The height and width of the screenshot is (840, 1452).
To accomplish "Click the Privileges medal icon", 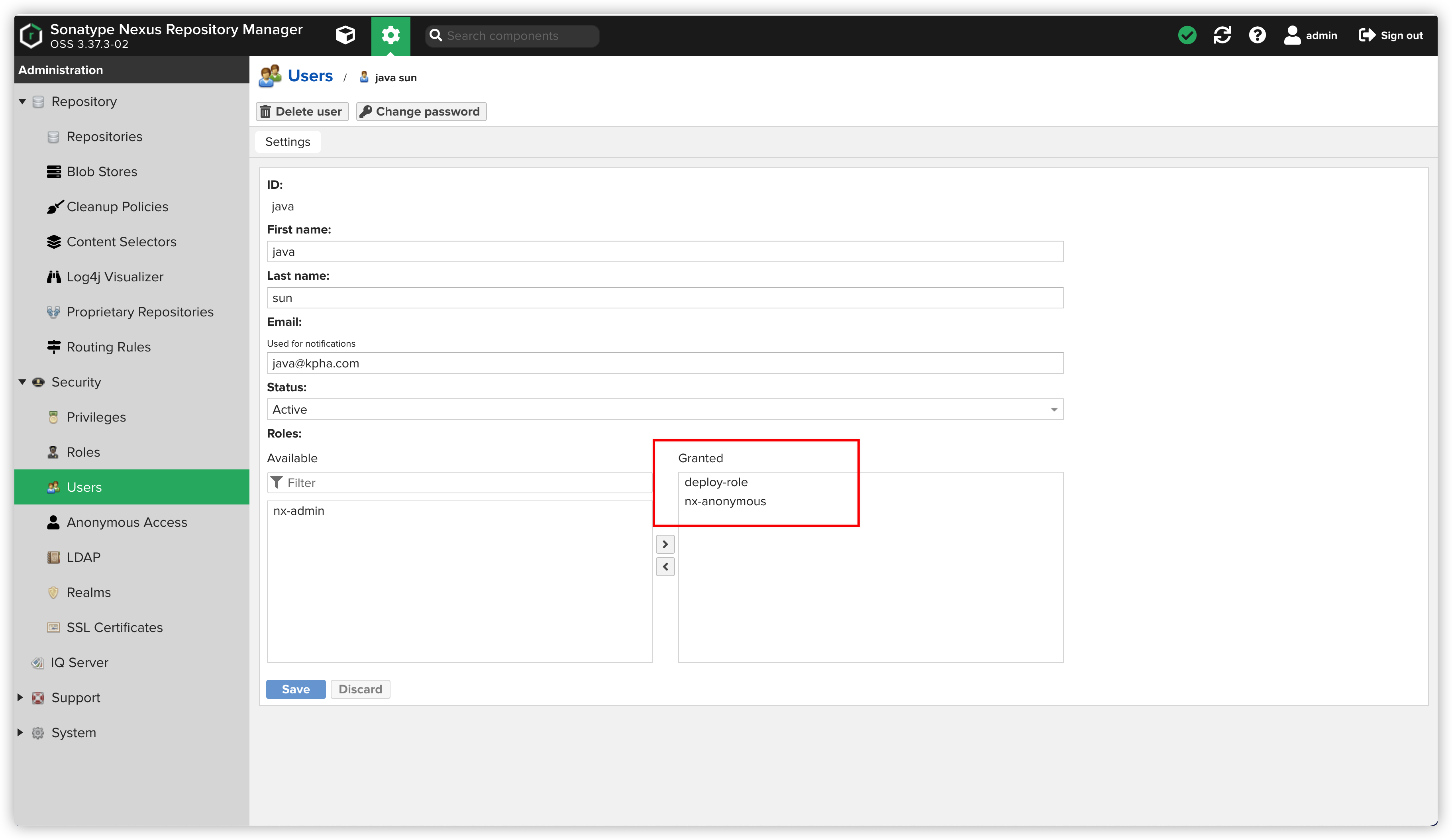I will (53, 417).
